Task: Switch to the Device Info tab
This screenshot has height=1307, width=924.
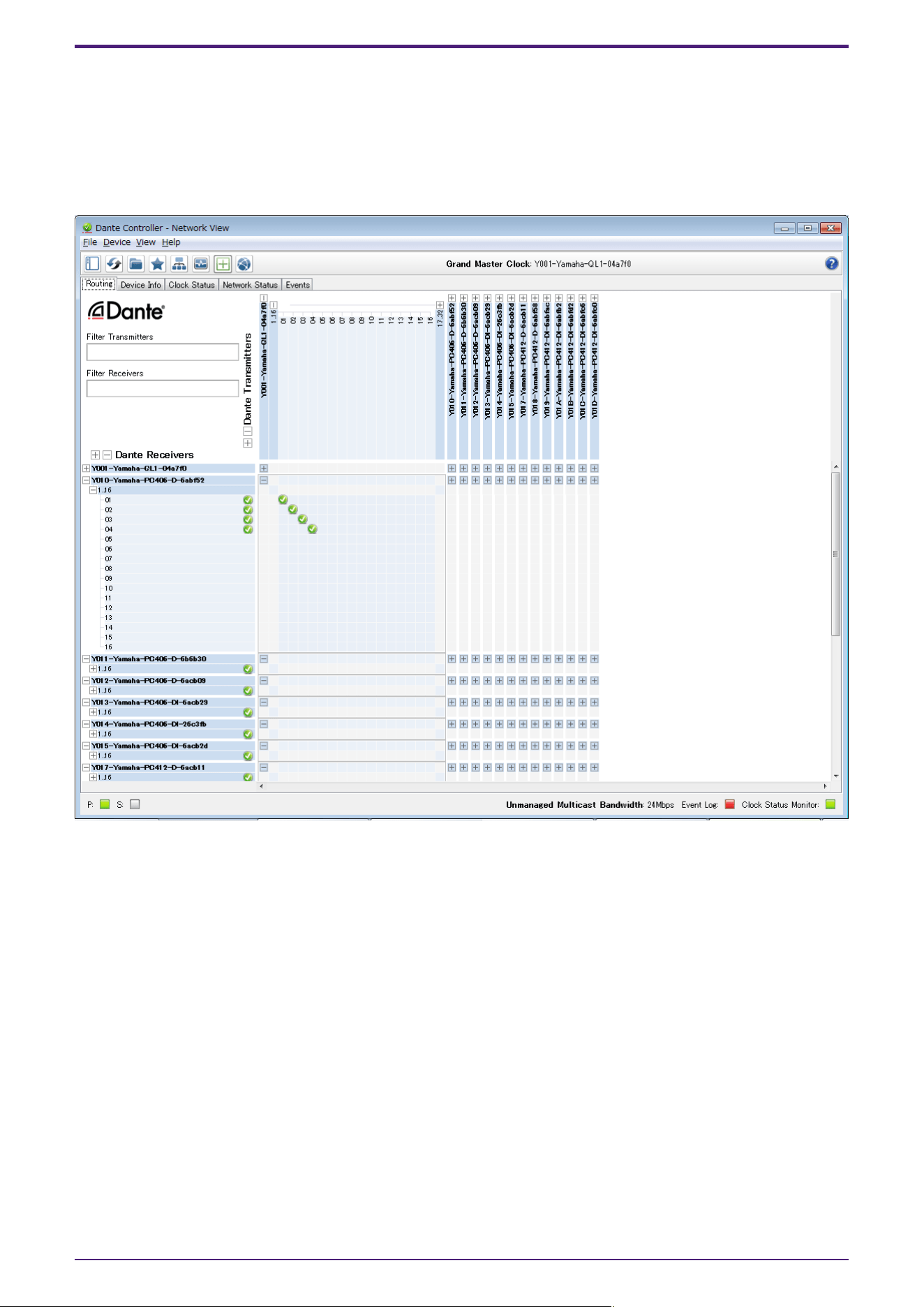Action: (141, 285)
